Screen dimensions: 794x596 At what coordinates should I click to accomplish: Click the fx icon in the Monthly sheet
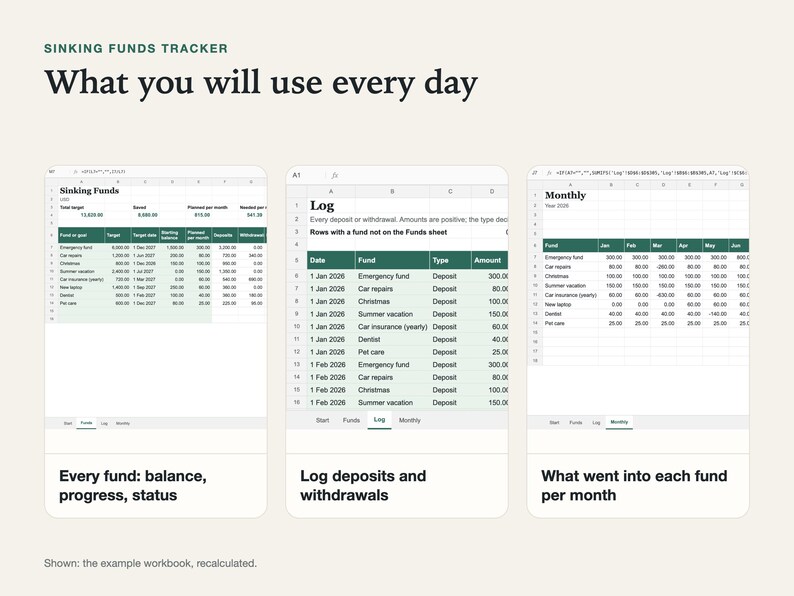point(549,173)
